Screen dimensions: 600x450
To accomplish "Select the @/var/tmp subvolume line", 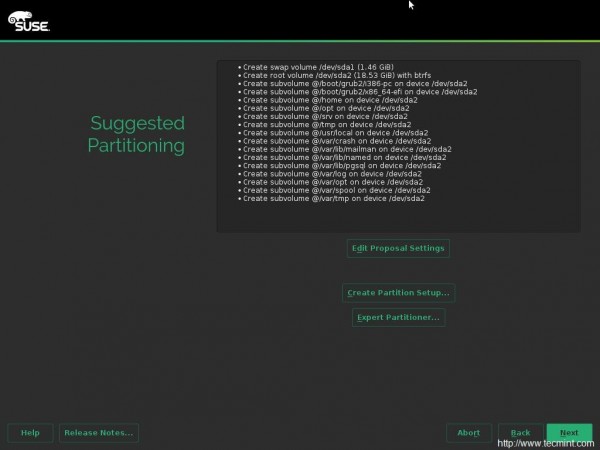I will point(334,199).
